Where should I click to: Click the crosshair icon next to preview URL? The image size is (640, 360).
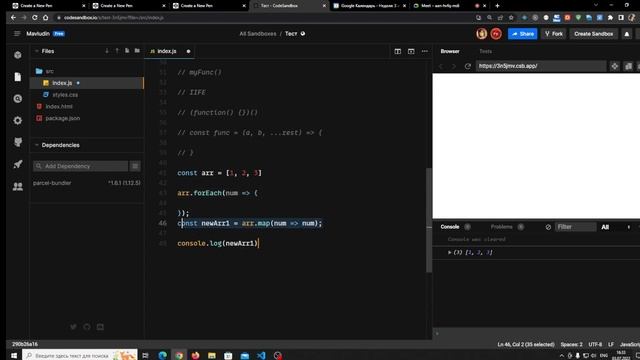pos(615,66)
